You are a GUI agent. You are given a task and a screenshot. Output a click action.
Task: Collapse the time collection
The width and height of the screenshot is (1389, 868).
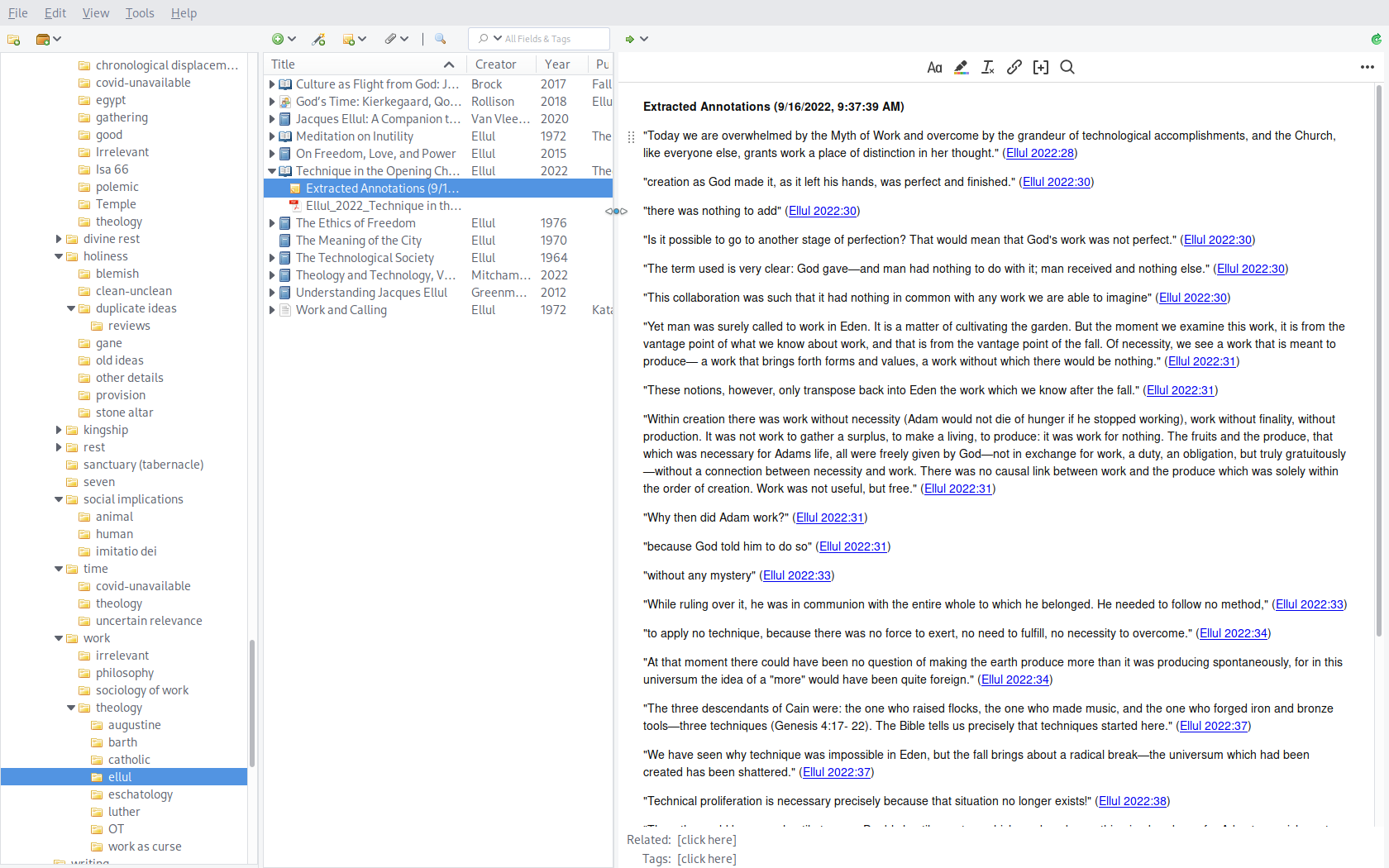click(x=59, y=569)
